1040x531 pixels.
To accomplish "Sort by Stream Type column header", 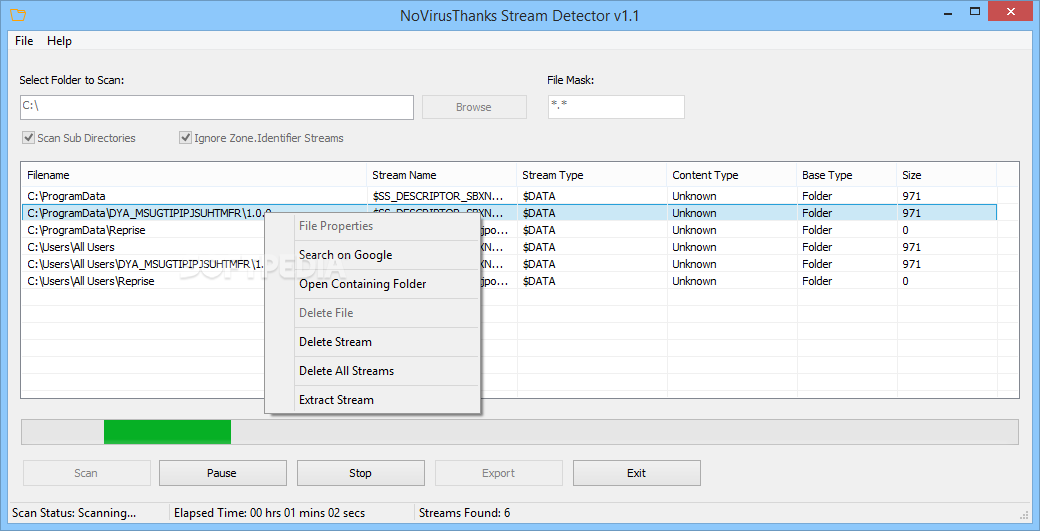I will (x=592, y=175).
